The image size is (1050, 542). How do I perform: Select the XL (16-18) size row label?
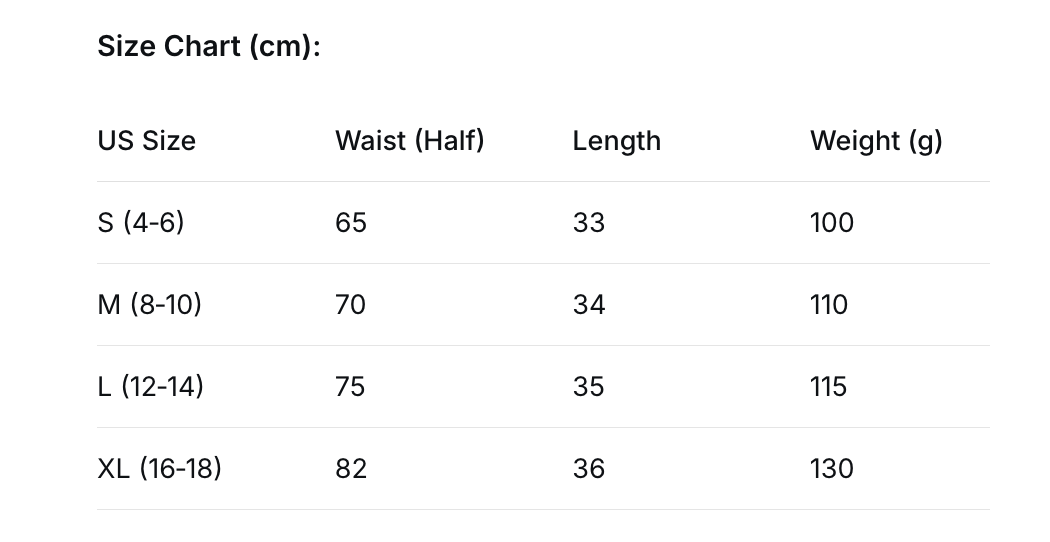[159, 468]
